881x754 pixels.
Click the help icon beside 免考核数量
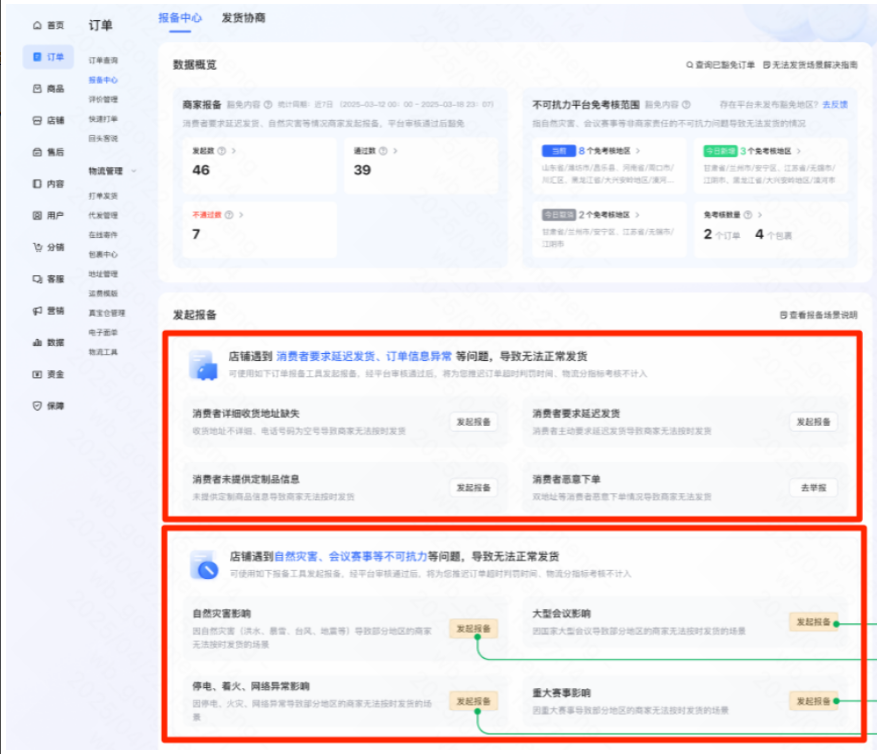point(747,215)
